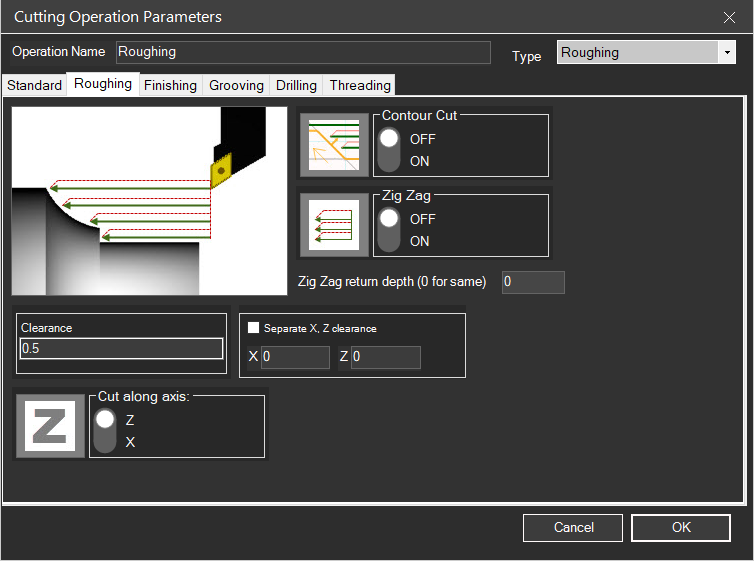This screenshot has height=561, width=754.
Task: Click the Cancel button
Action: 573,527
